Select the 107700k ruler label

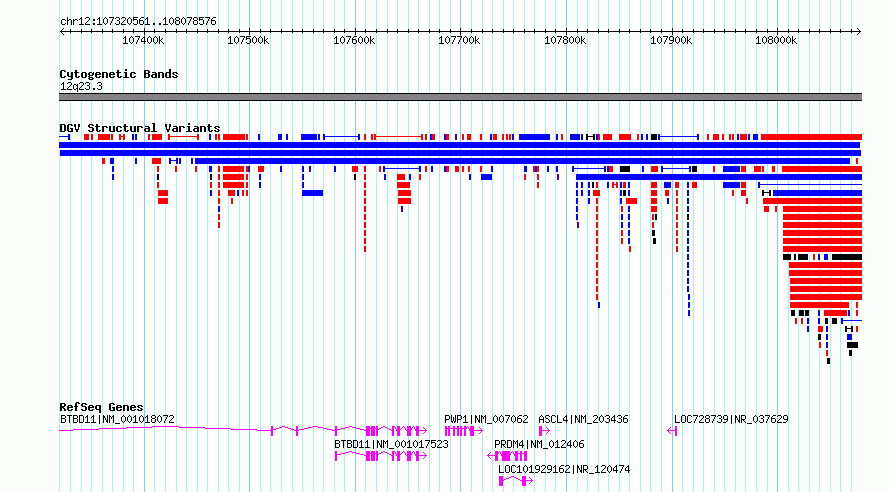[459, 40]
